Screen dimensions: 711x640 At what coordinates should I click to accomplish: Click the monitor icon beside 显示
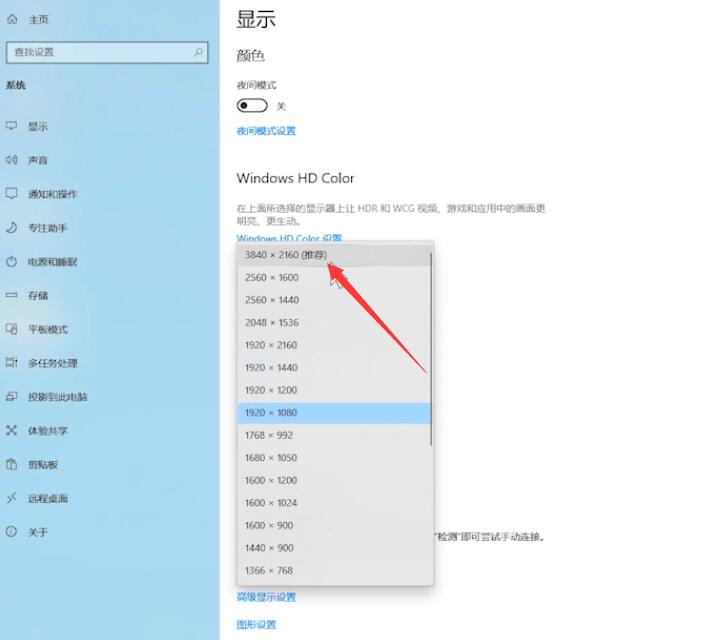(x=11, y=126)
